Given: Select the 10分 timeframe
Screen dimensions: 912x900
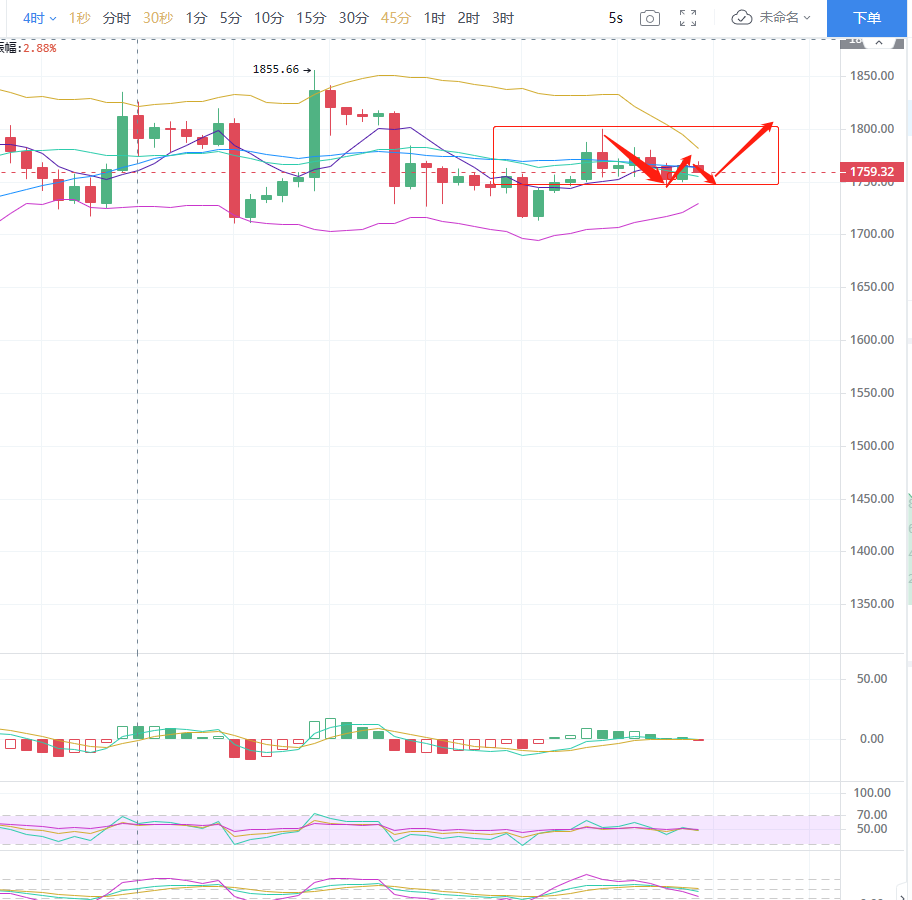Looking at the screenshot, I should pyautogui.click(x=269, y=19).
